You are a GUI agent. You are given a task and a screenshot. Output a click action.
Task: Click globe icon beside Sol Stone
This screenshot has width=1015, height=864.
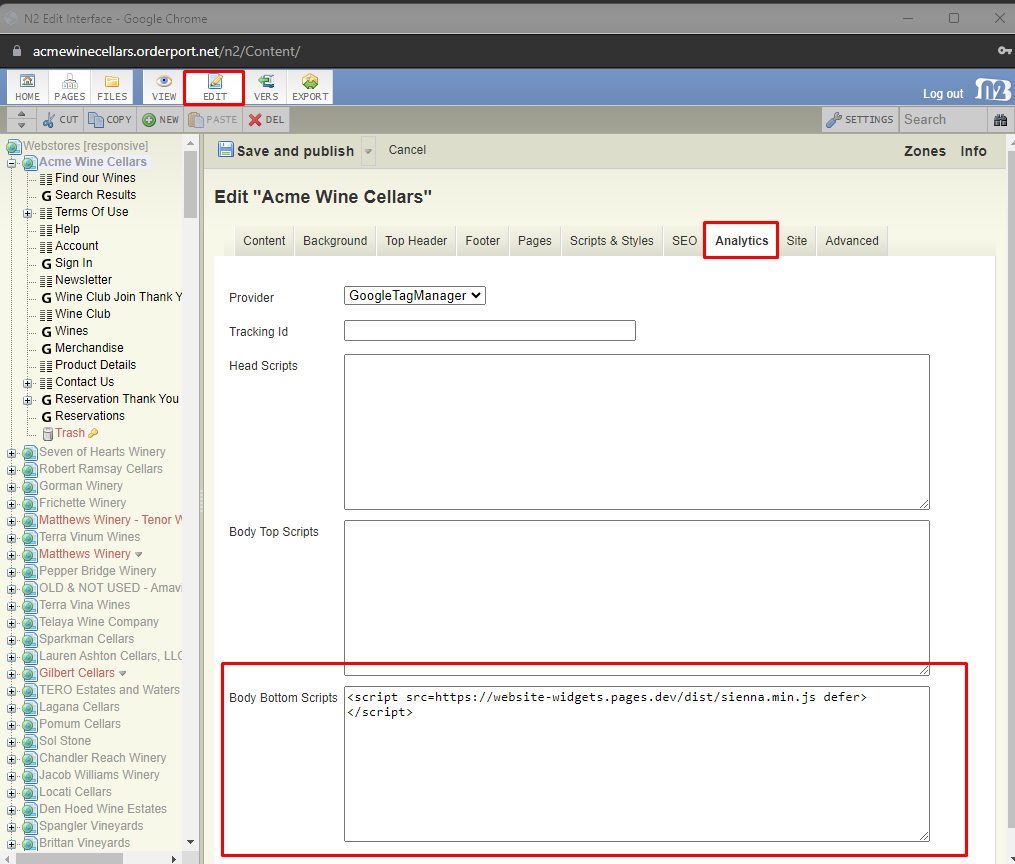pyautogui.click(x=29, y=742)
